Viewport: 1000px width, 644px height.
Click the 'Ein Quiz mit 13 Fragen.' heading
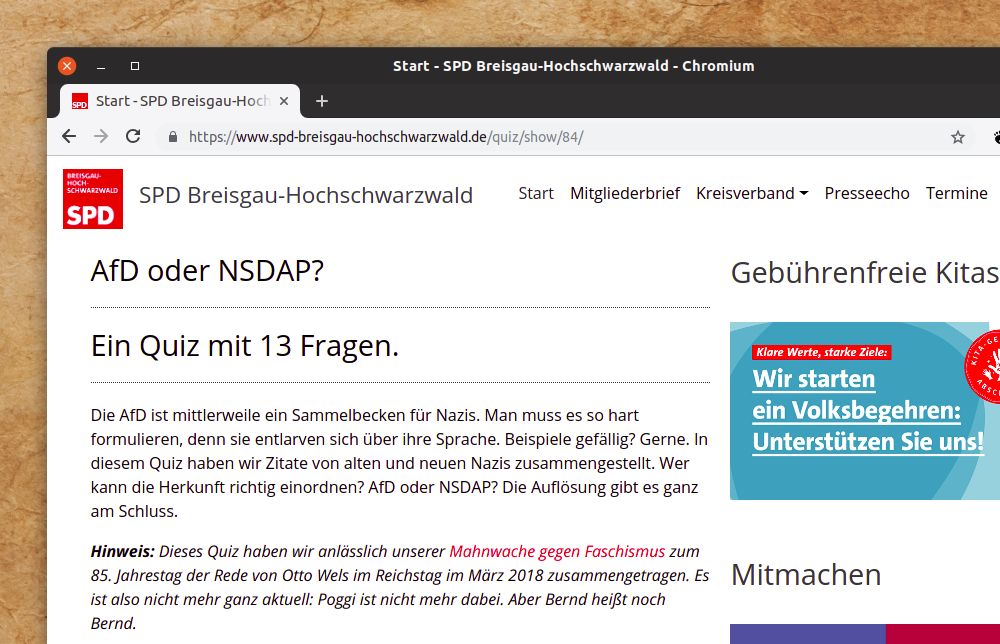(245, 346)
